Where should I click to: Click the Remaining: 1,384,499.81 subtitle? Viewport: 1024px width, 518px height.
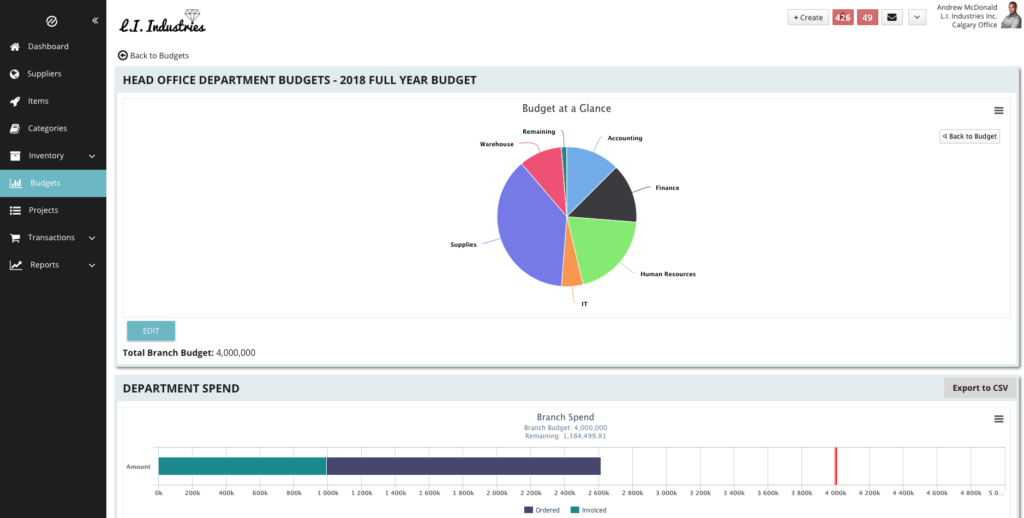[566, 436]
